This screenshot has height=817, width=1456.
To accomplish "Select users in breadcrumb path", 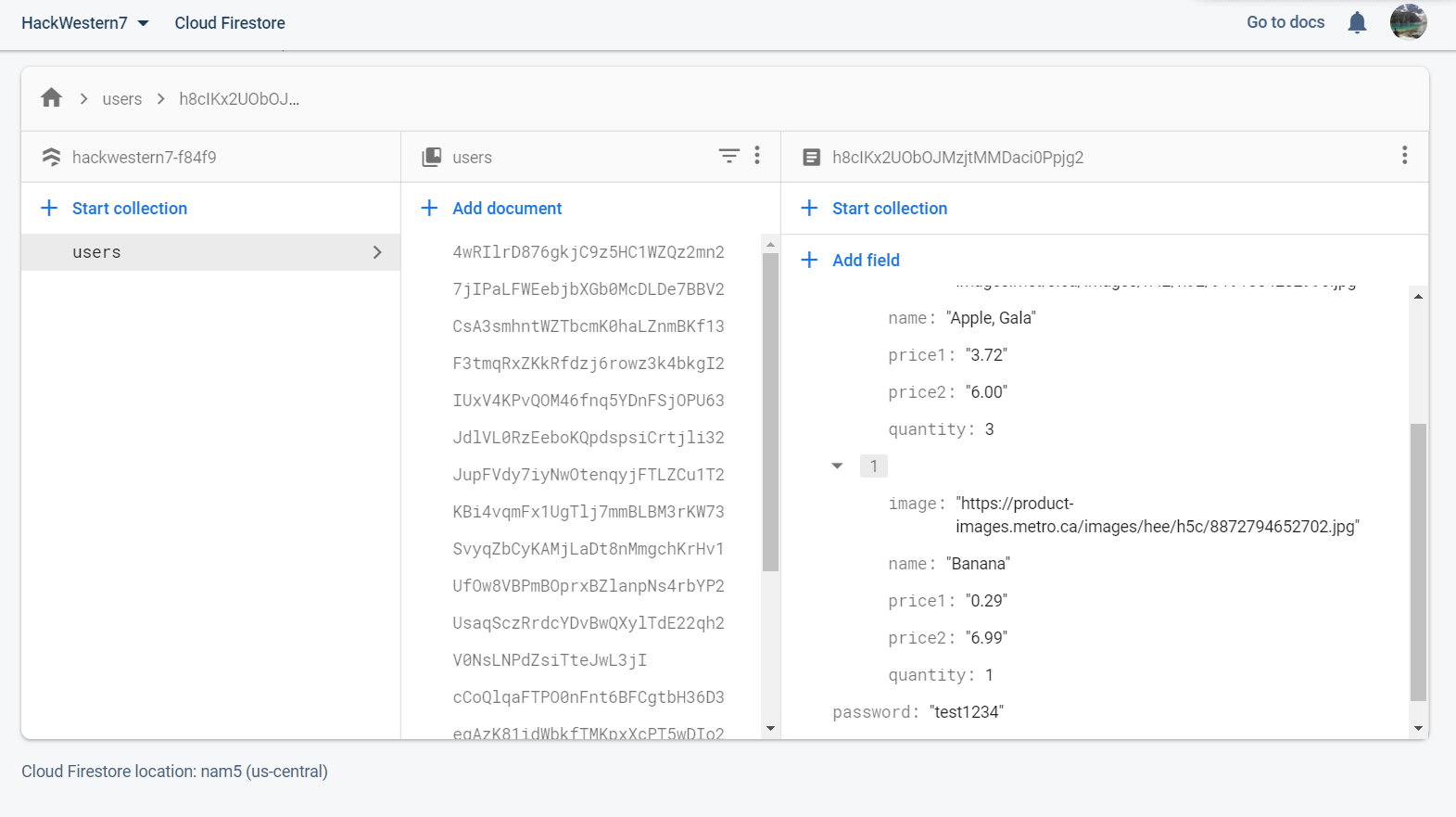I will click(122, 99).
